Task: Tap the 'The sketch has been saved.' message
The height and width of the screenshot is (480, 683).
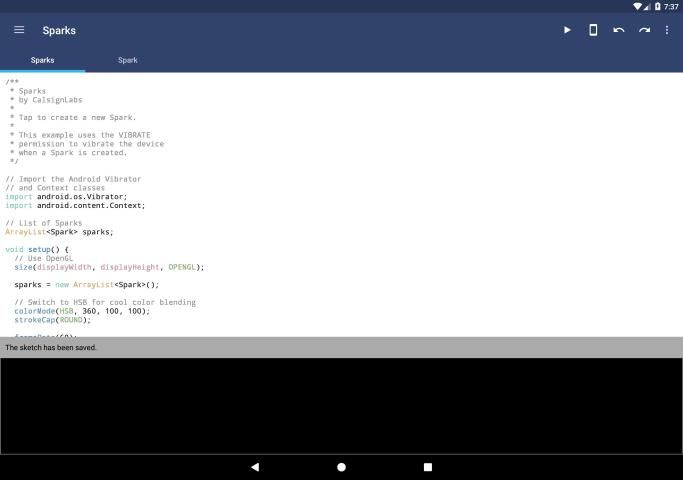Action: [51, 348]
